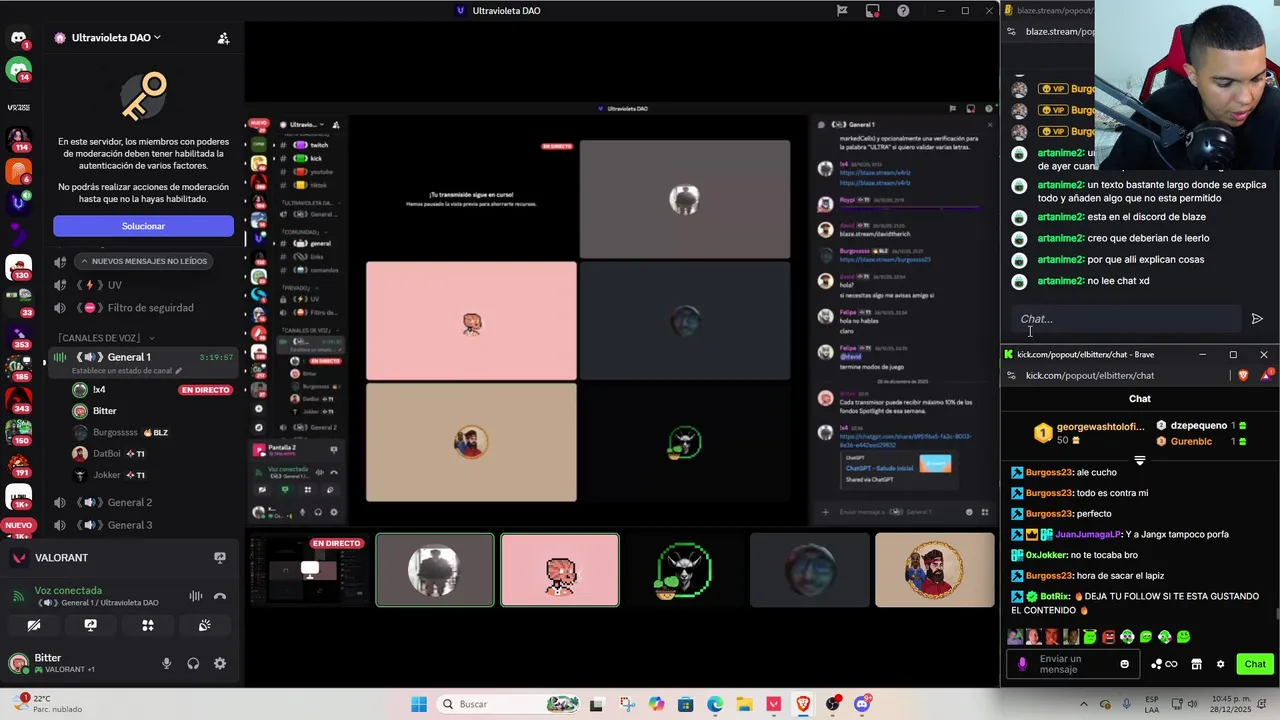Select the pink pixel-avatar participant tile
This screenshot has height=720, width=1280.
click(560, 570)
